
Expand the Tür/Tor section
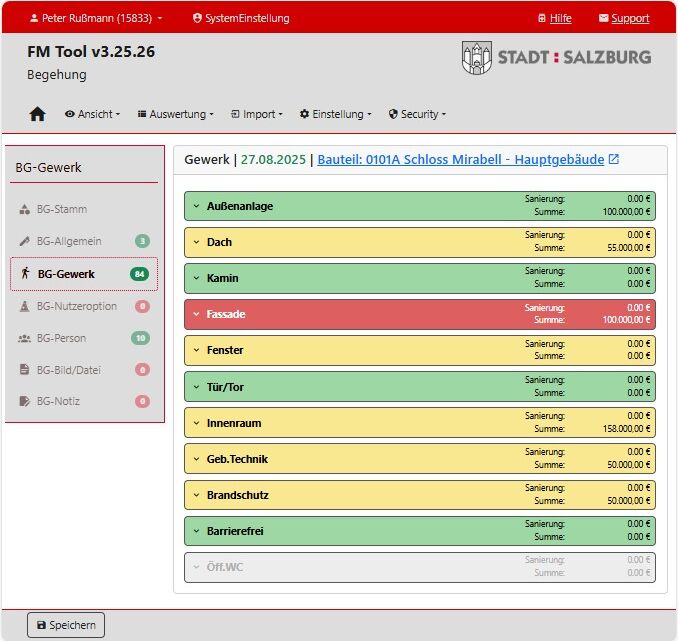pyautogui.click(x=419, y=387)
